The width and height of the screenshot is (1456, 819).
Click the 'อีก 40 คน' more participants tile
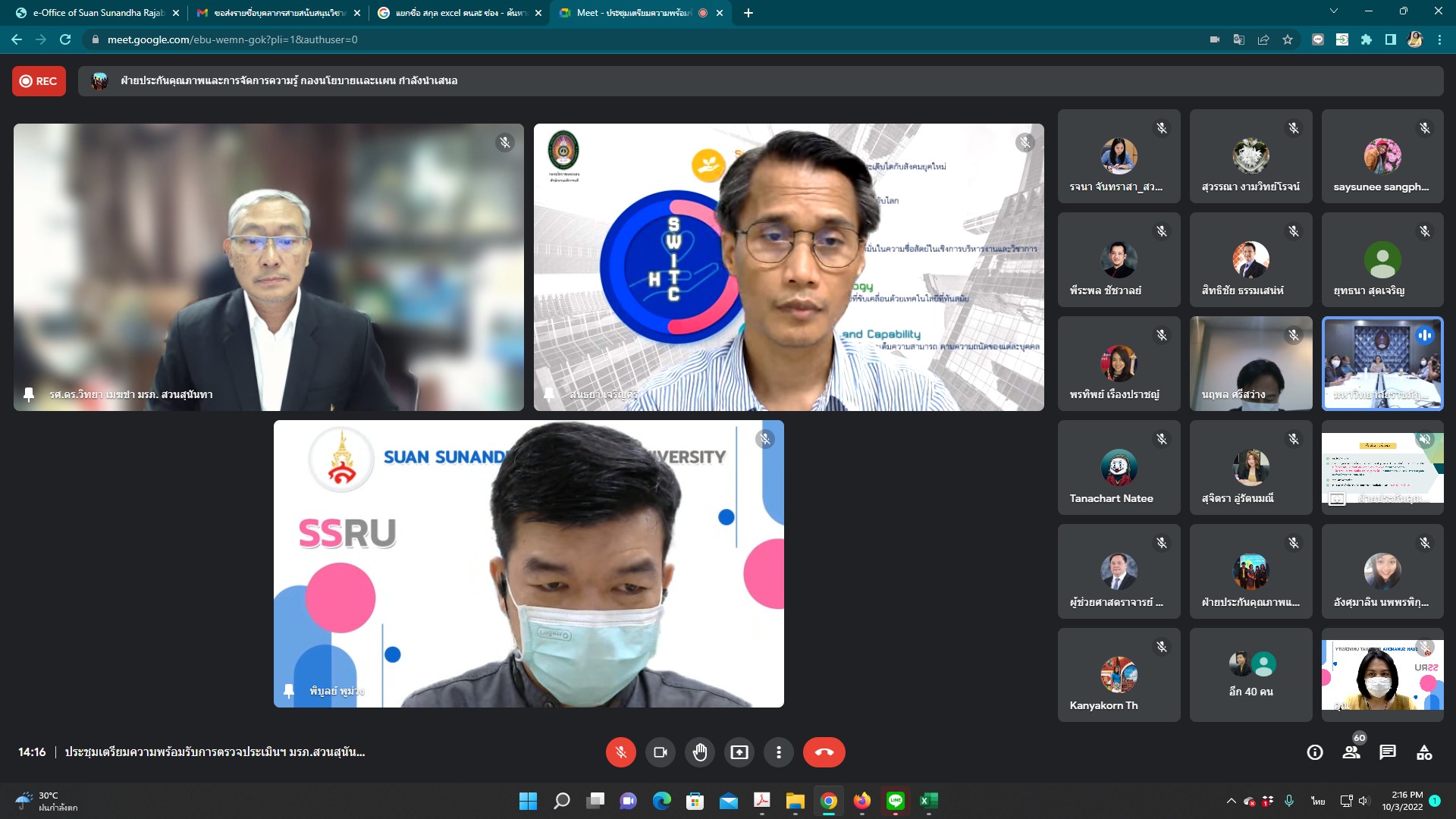tap(1250, 675)
